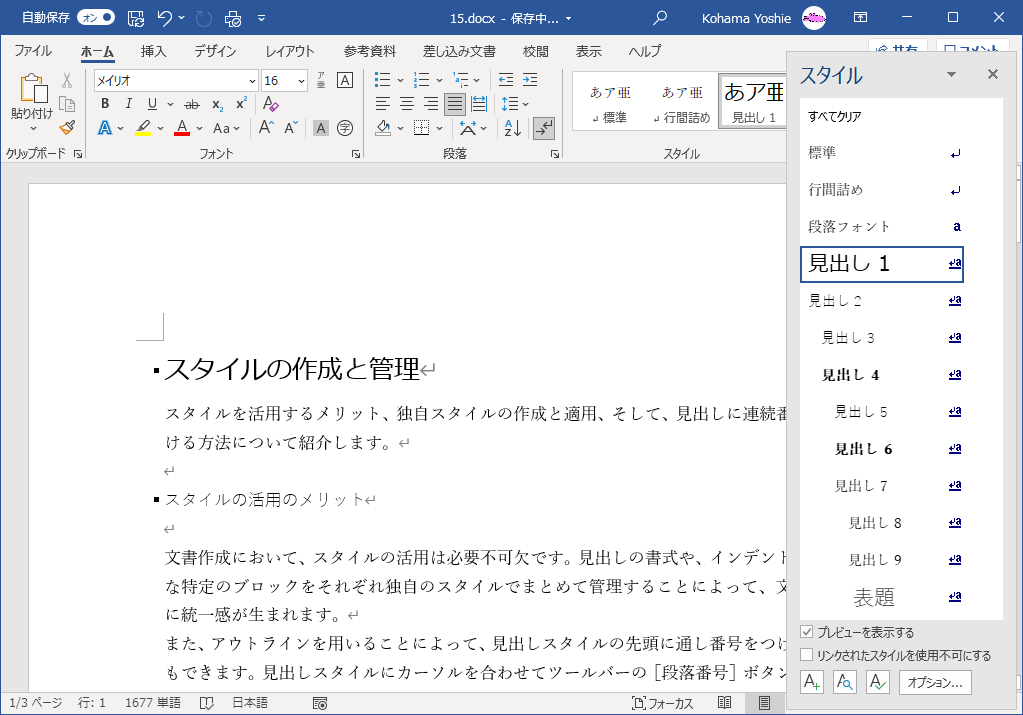Expand the font size 16 dropdown
Image resolution: width=1023 pixels, height=715 pixels.
[x=301, y=81]
